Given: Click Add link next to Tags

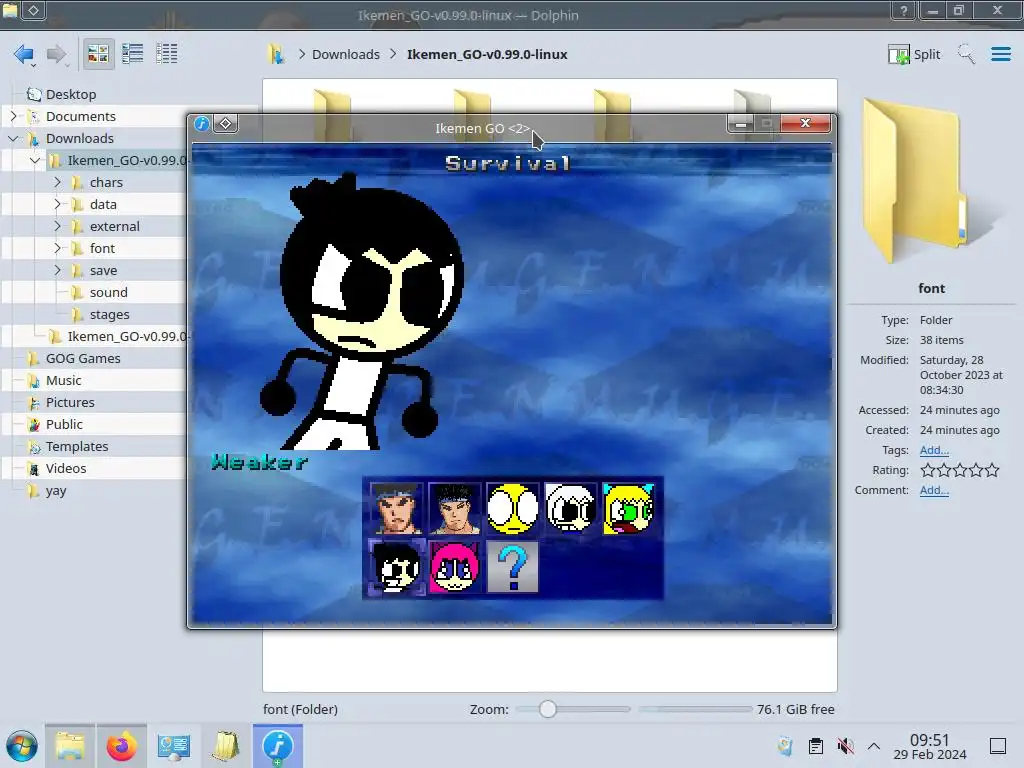Looking at the screenshot, I should pyautogui.click(x=934, y=450).
